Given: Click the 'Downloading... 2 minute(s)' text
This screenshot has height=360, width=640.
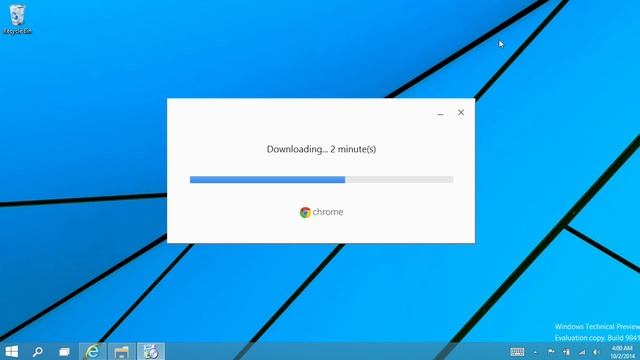Looking at the screenshot, I should click(x=321, y=149).
